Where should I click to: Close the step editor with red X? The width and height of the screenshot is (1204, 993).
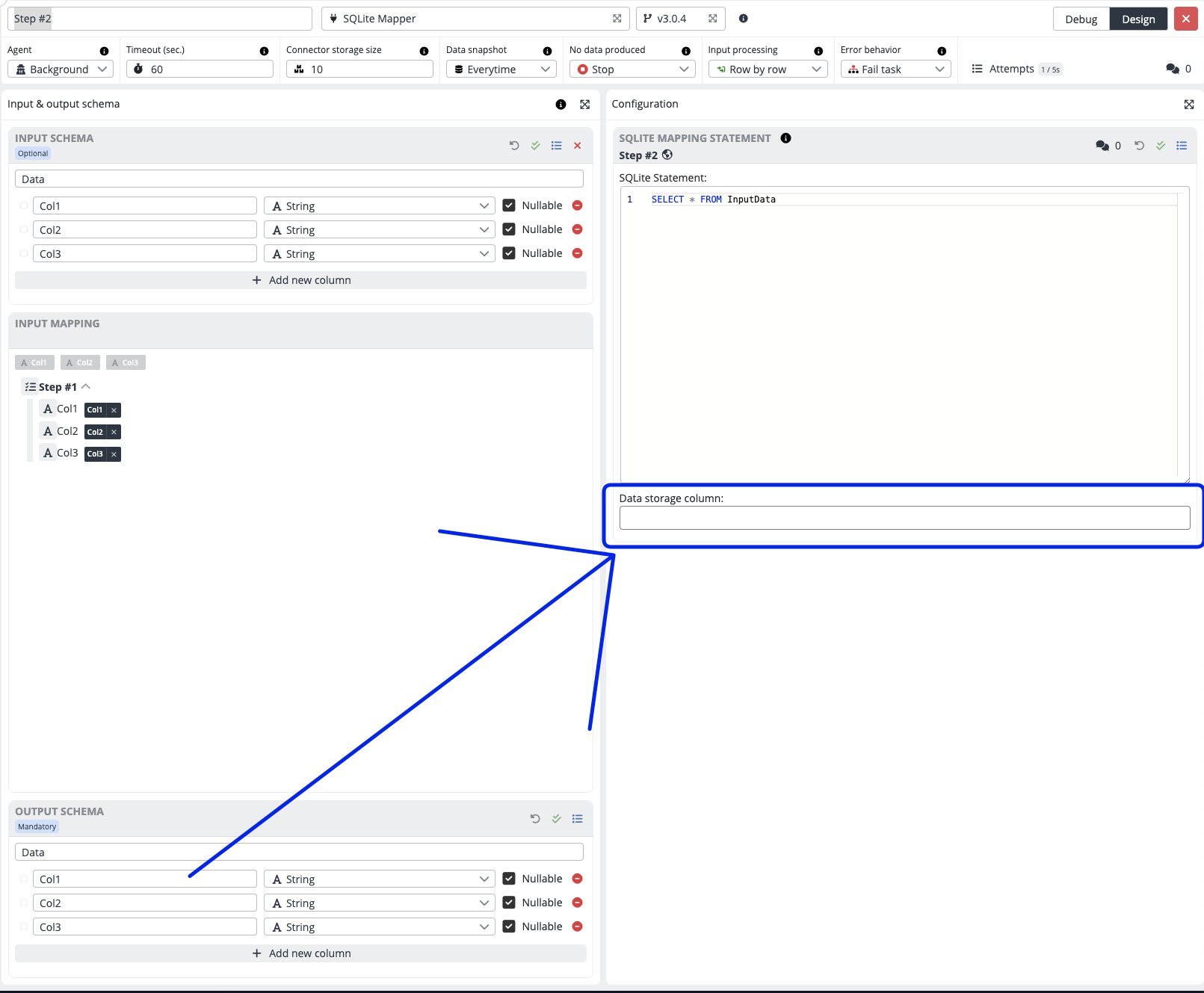pos(1186,19)
